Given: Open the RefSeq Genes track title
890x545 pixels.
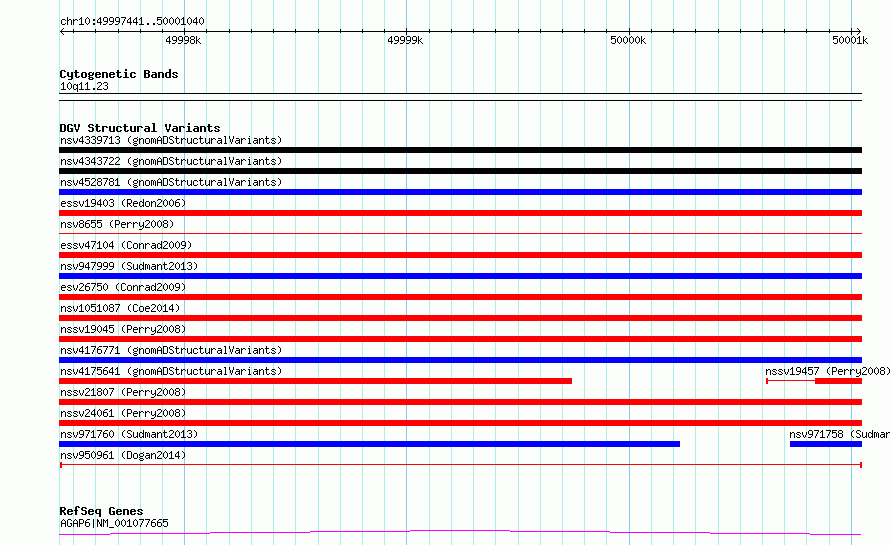Looking at the screenshot, I should pyautogui.click(x=101, y=511).
